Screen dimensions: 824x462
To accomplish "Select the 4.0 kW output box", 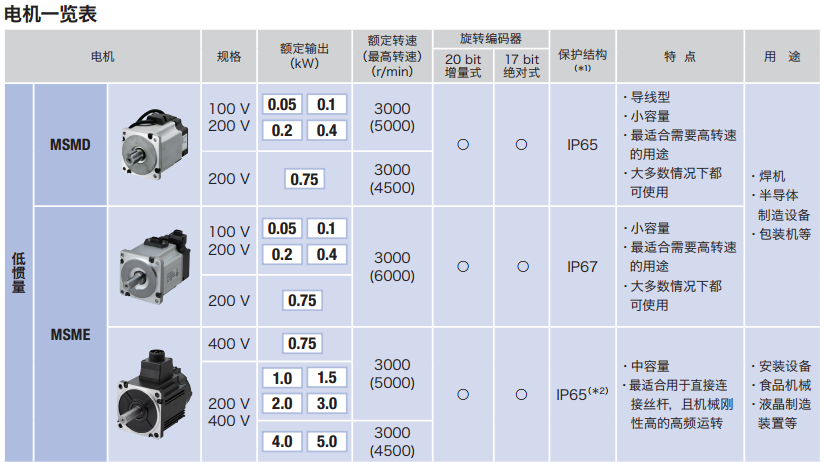I will [x=282, y=441].
